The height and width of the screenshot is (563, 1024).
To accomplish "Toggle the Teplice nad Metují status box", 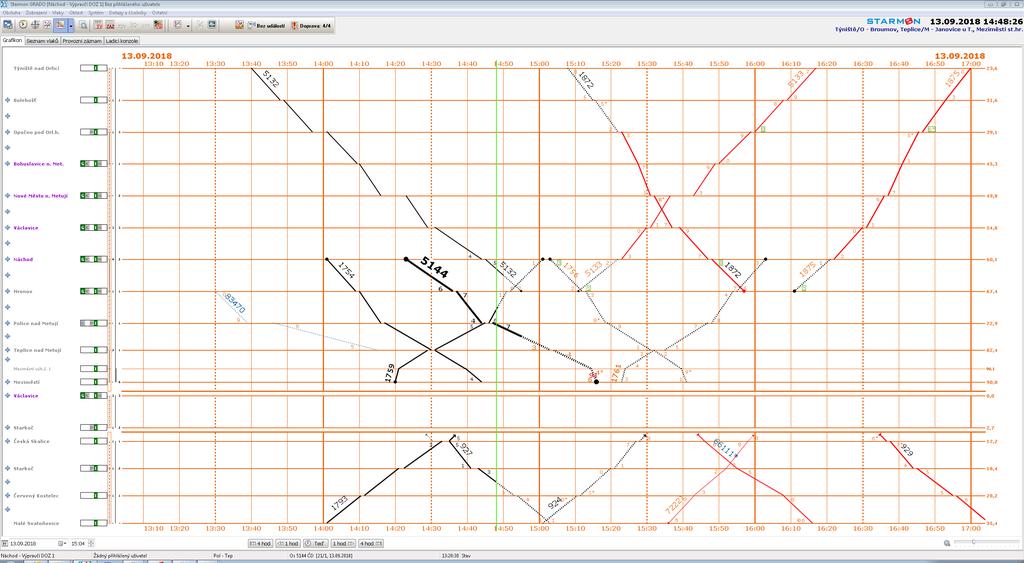I will tap(94, 350).
